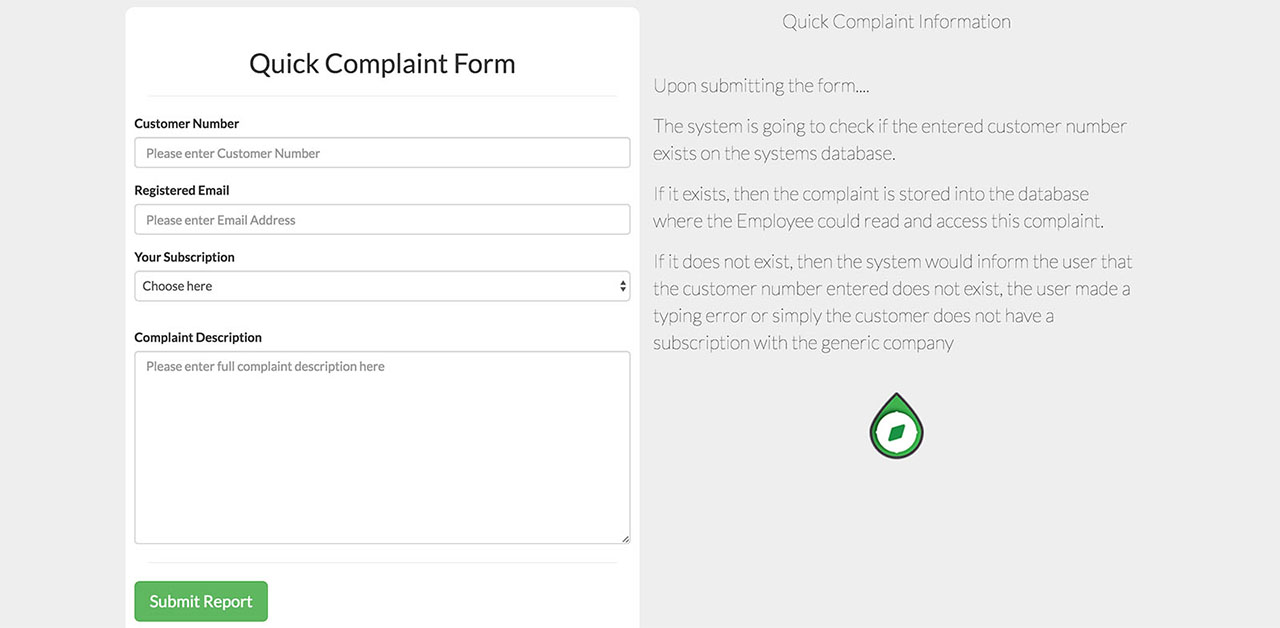Click the green compass drop logo
1280x628 pixels.
[x=897, y=426]
